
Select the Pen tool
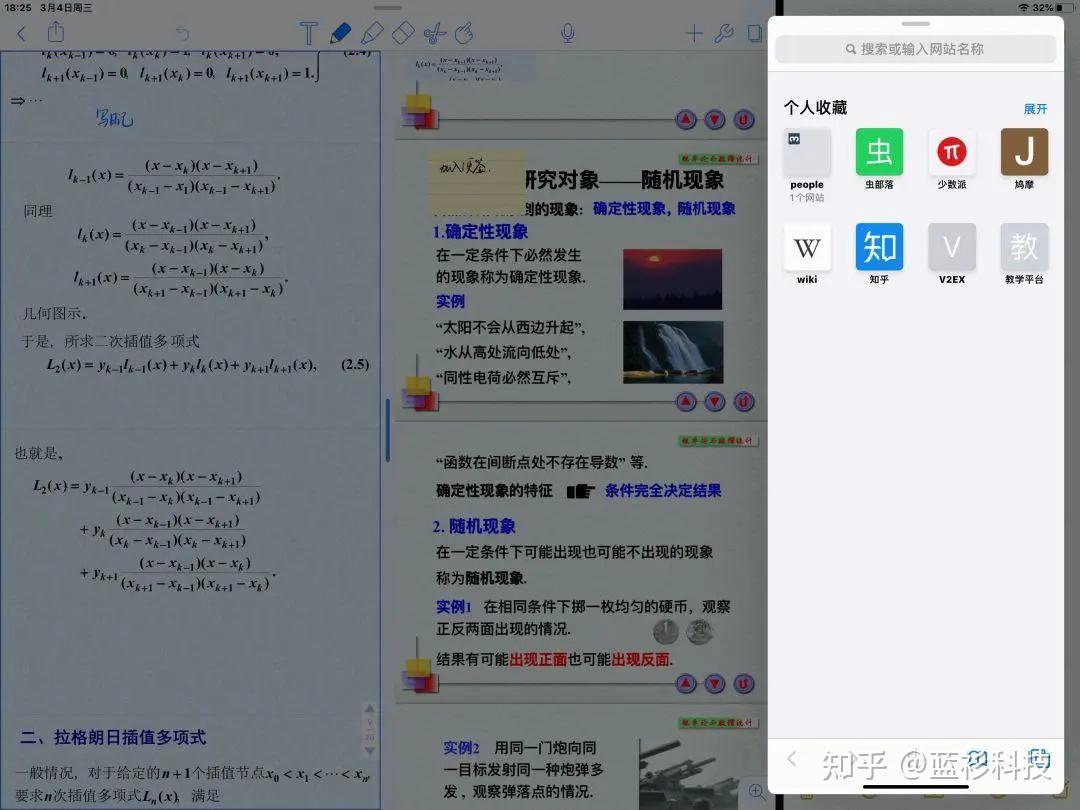click(340, 33)
